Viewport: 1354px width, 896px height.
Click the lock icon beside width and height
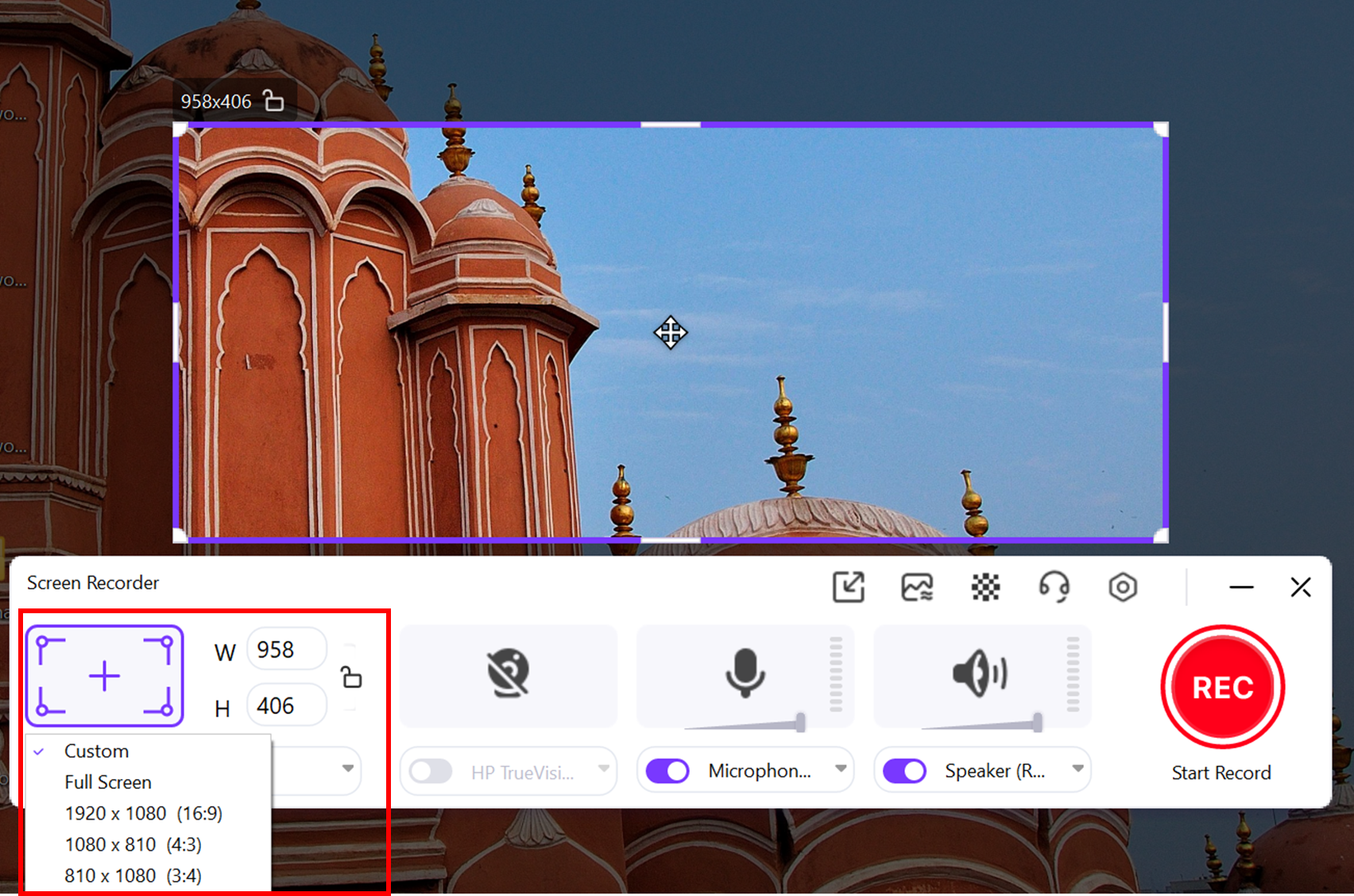click(x=350, y=678)
